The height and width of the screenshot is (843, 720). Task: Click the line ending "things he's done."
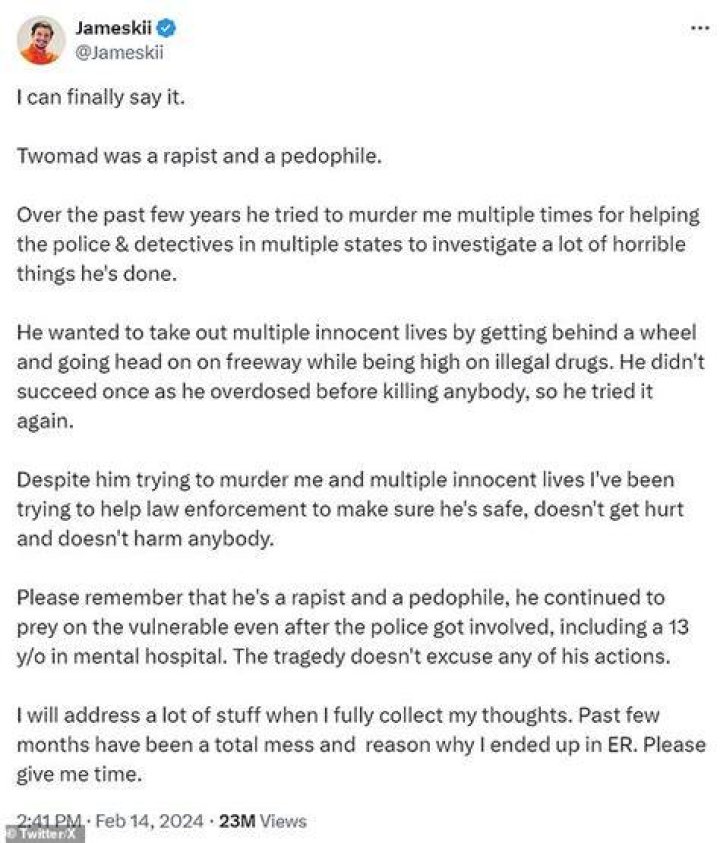pyautogui.click(x=97, y=274)
